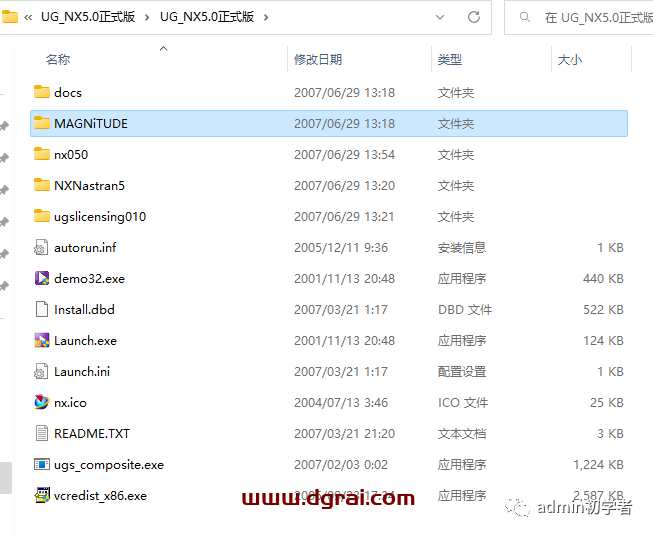Select the ugs_composite.exe file name
Viewport: 653px width, 535px height.
[x=109, y=465]
